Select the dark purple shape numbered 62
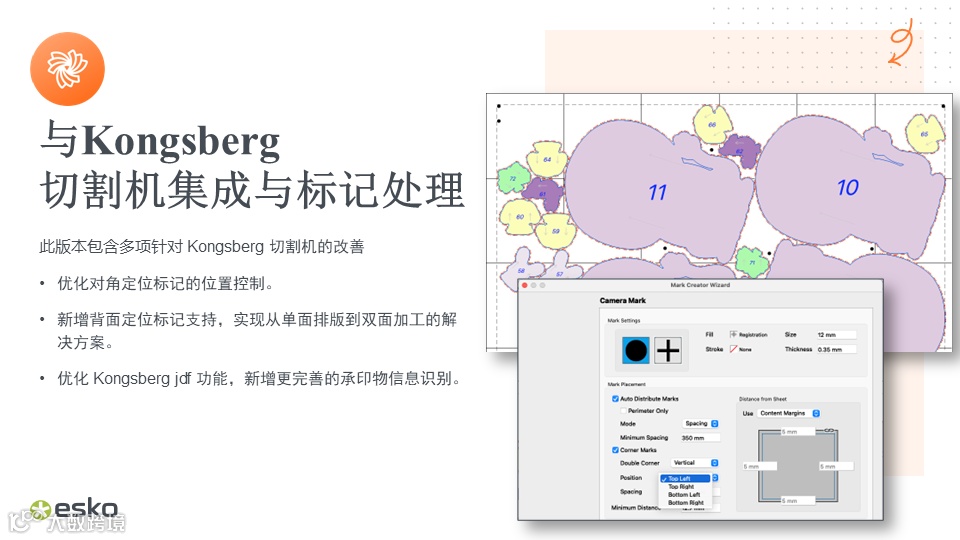Screen dimensions: 960x540 (740, 151)
